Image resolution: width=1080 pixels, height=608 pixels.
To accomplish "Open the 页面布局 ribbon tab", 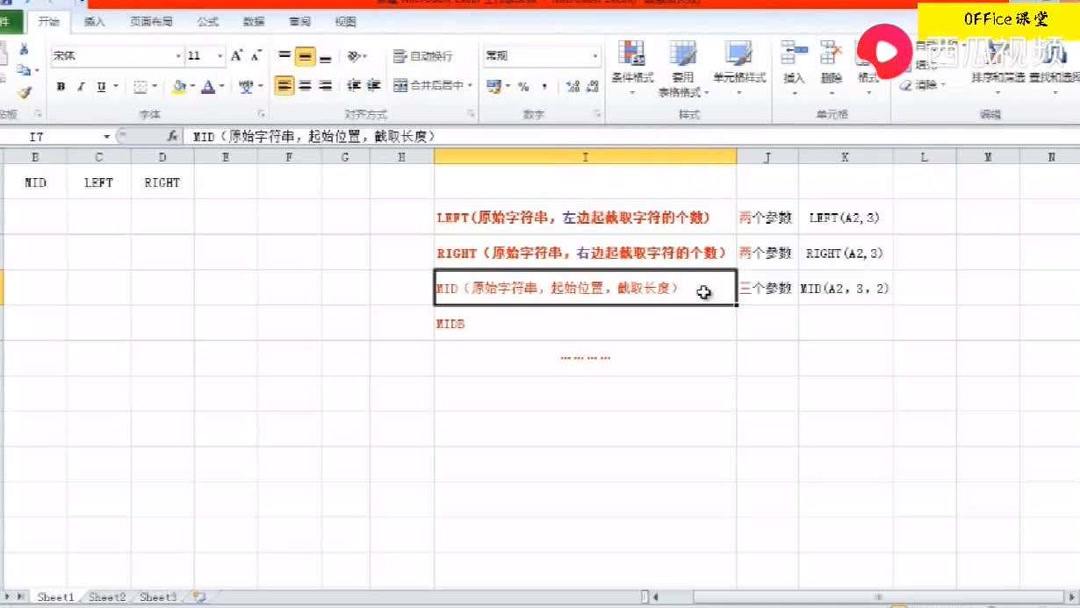I will click(152, 20).
